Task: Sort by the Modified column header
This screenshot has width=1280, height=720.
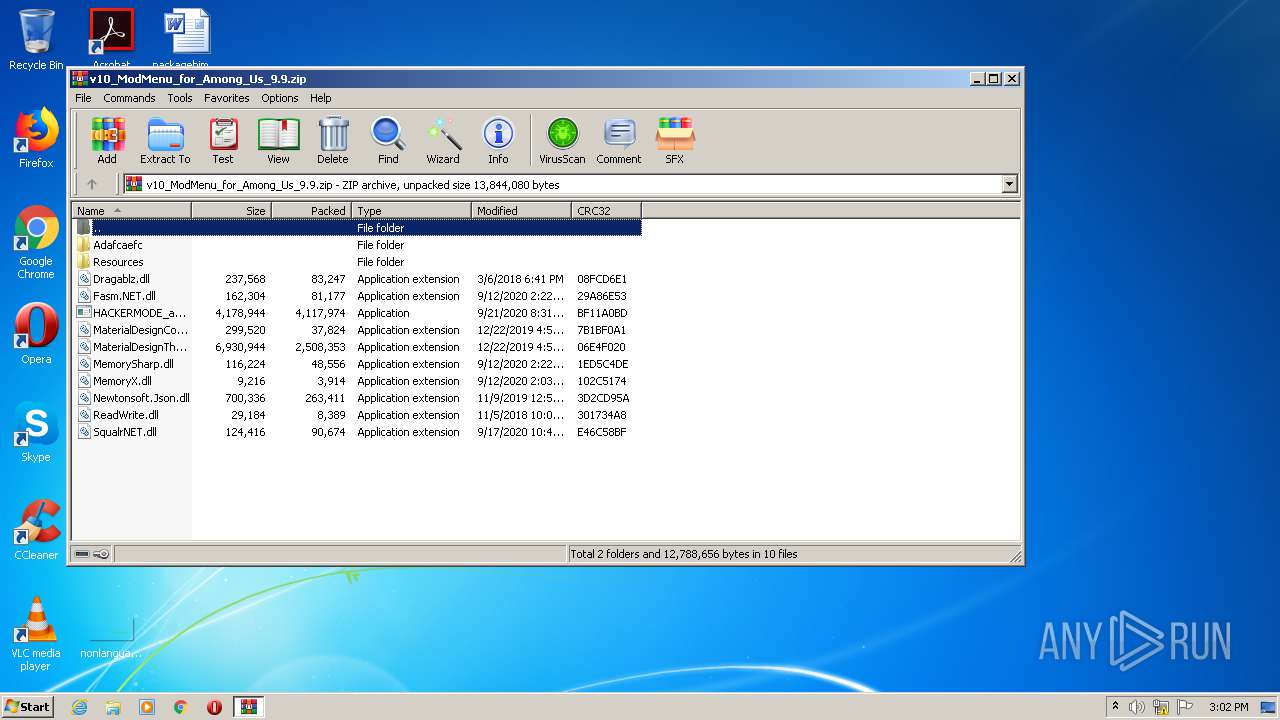Action: click(x=521, y=210)
